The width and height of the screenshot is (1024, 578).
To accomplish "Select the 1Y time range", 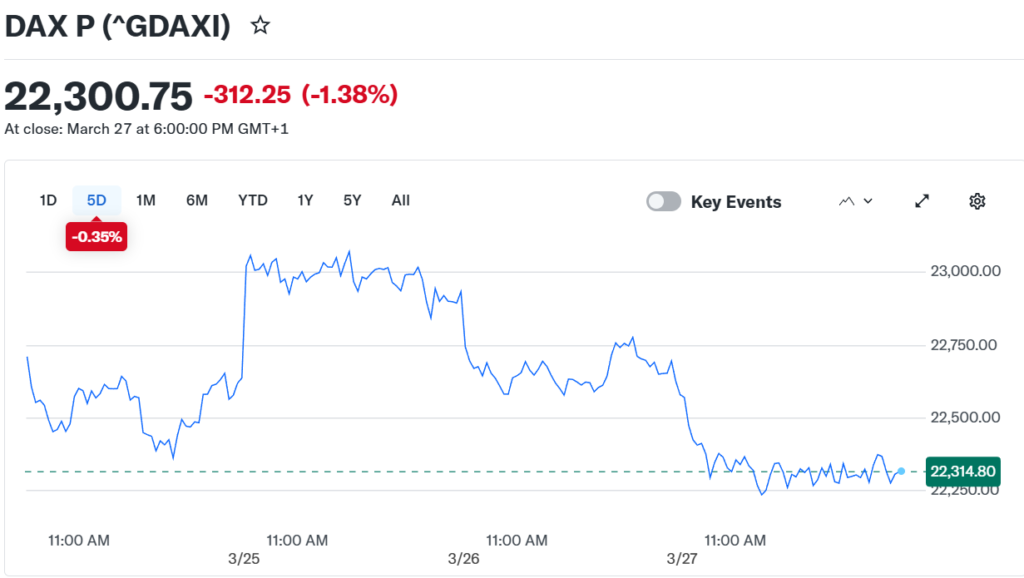I will (x=305, y=200).
